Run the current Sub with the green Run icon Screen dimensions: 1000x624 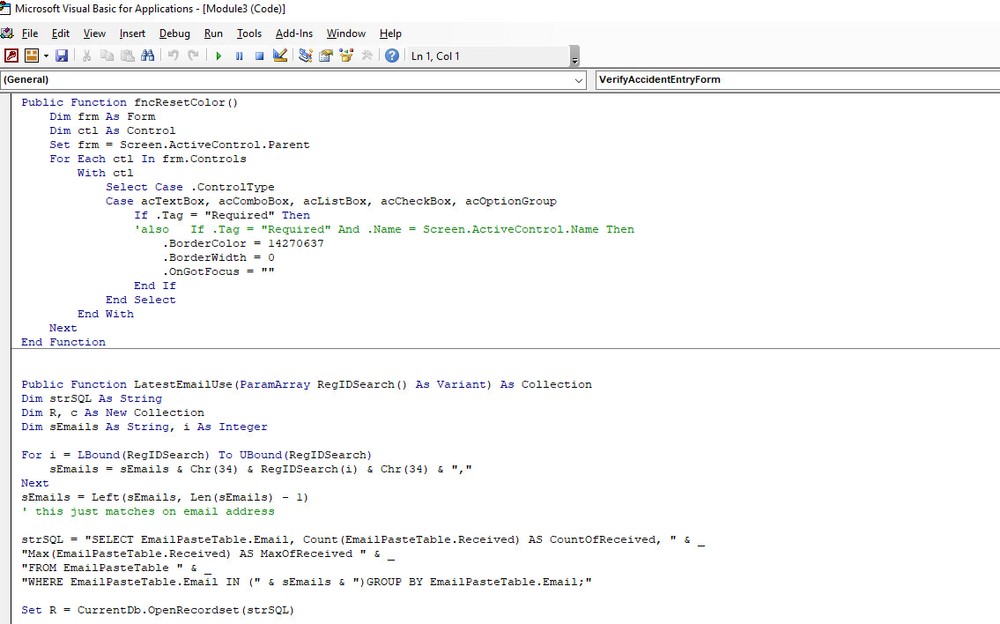(219, 55)
